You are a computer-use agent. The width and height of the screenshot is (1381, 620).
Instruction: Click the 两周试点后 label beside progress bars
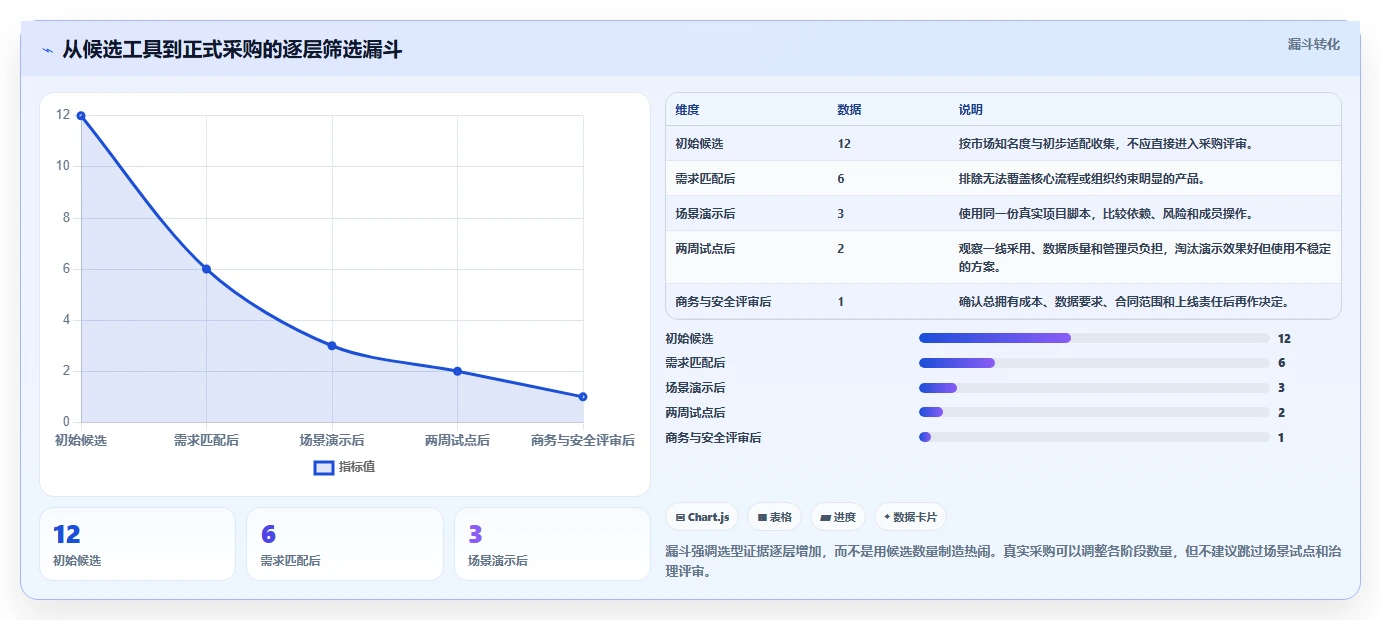pos(695,413)
